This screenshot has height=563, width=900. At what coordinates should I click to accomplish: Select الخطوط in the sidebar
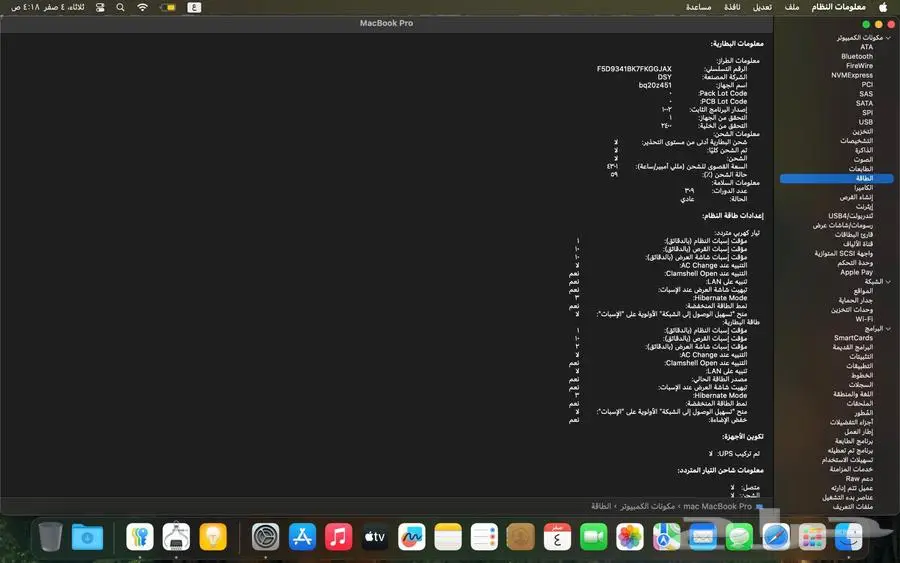(x=862, y=375)
